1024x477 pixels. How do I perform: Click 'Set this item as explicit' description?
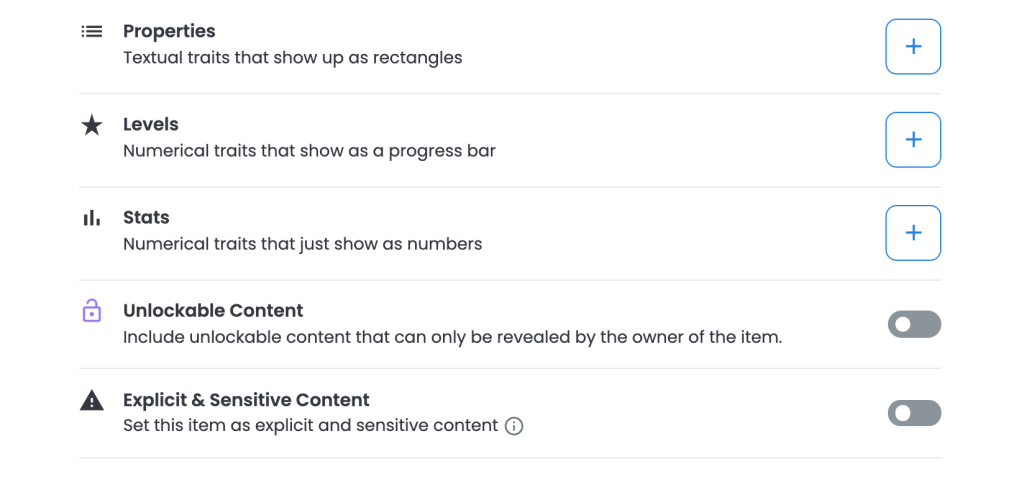(311, 426)
